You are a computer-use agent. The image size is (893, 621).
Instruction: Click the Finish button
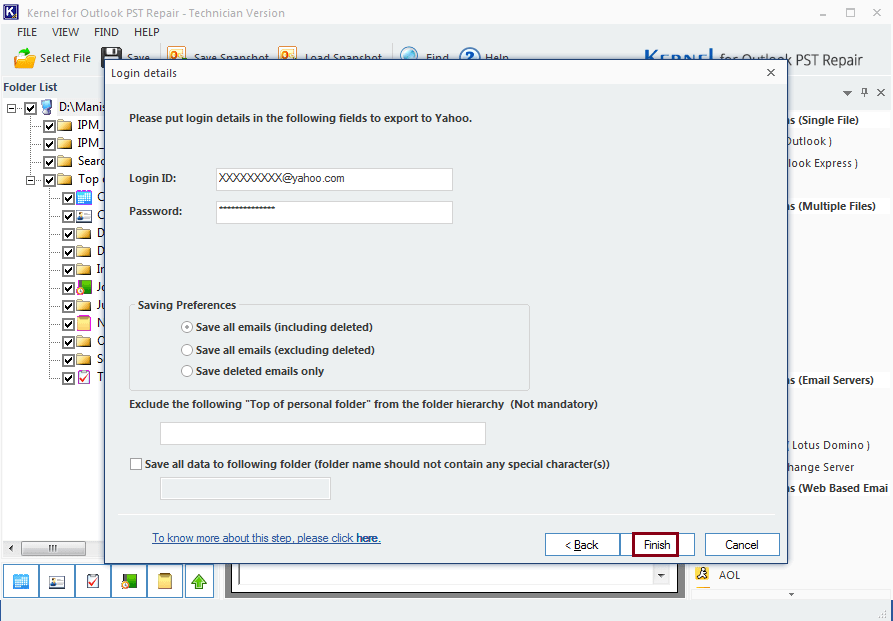pos(656,545)
